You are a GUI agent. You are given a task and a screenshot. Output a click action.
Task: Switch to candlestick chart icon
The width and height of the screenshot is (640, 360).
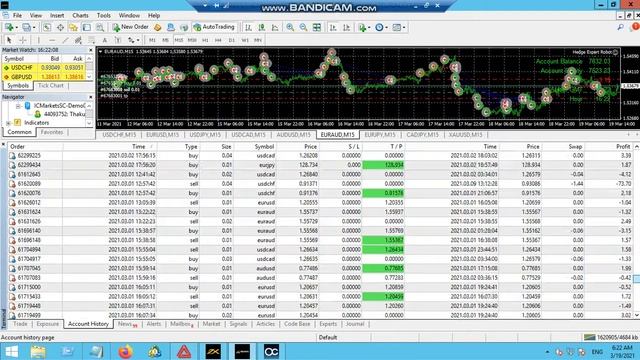[x=262, y=27]
